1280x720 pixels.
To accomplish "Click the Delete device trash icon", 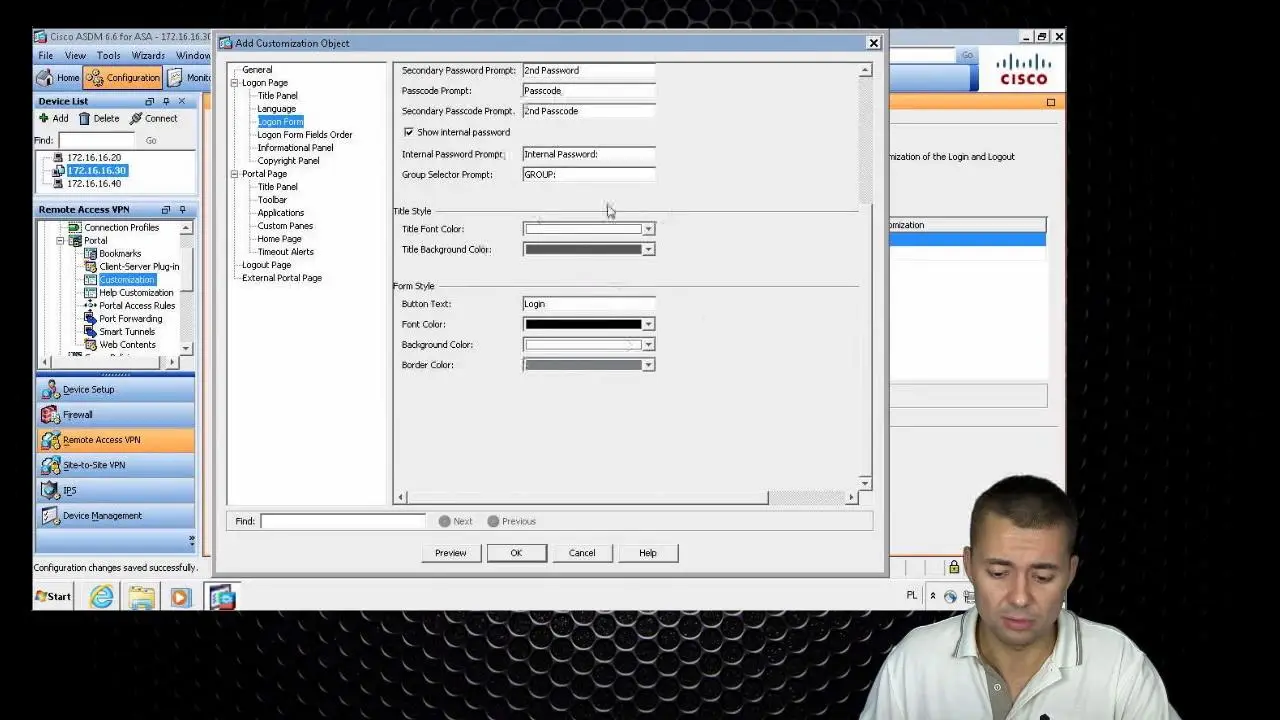I will coord(85,118).
